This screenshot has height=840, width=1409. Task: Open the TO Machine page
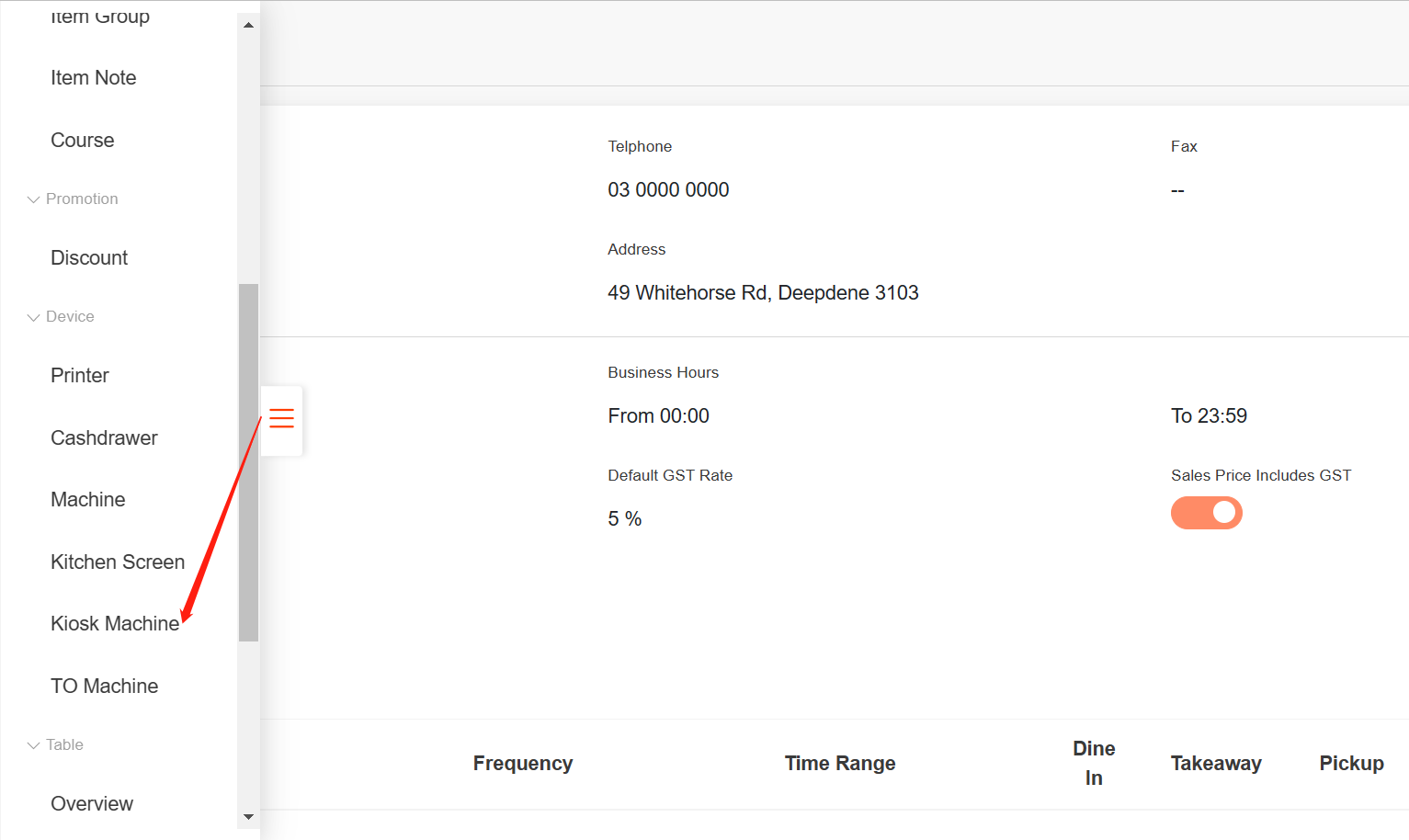(105, 687)
